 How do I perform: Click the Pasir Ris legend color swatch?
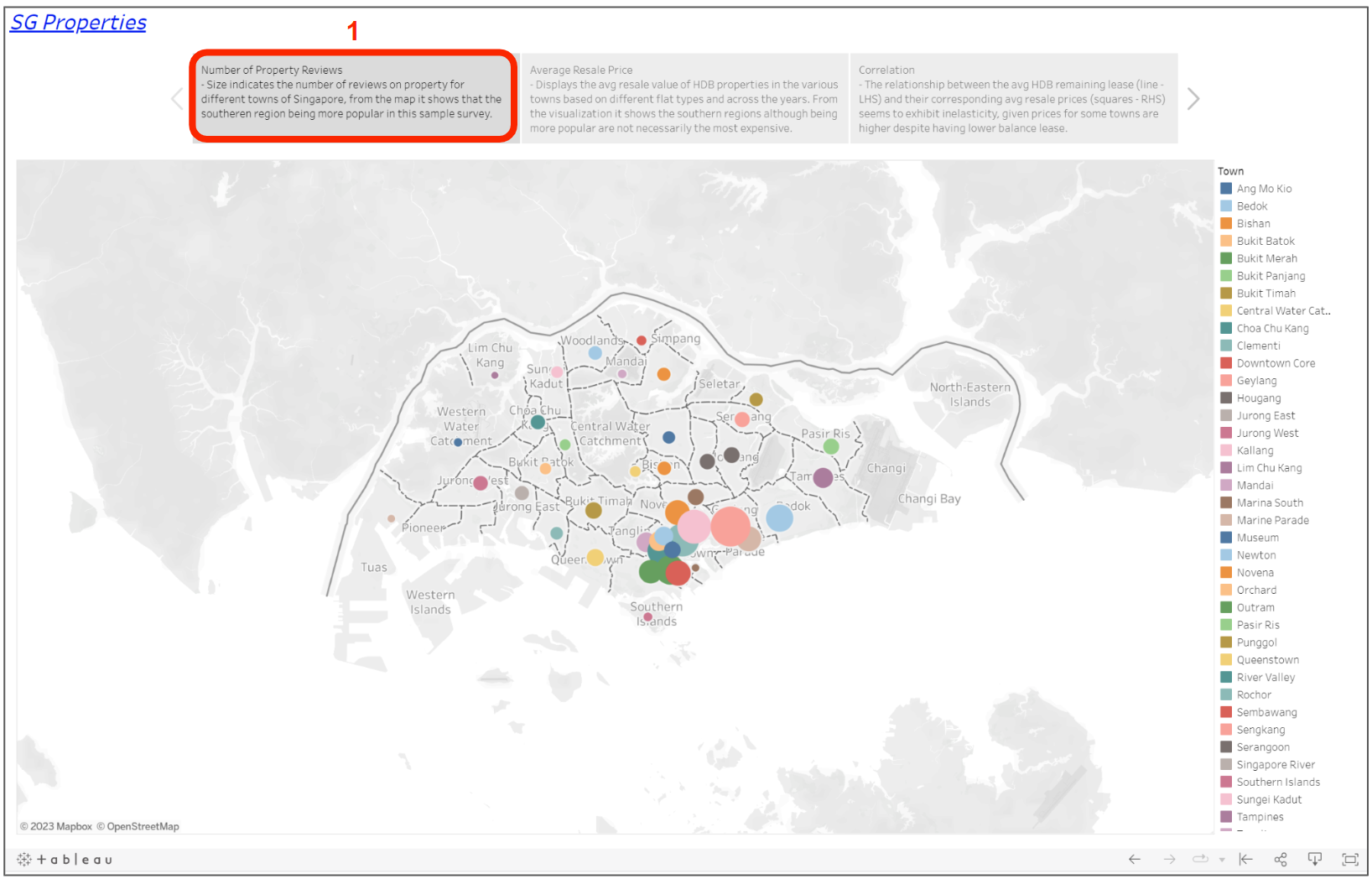pos(1226,625)
